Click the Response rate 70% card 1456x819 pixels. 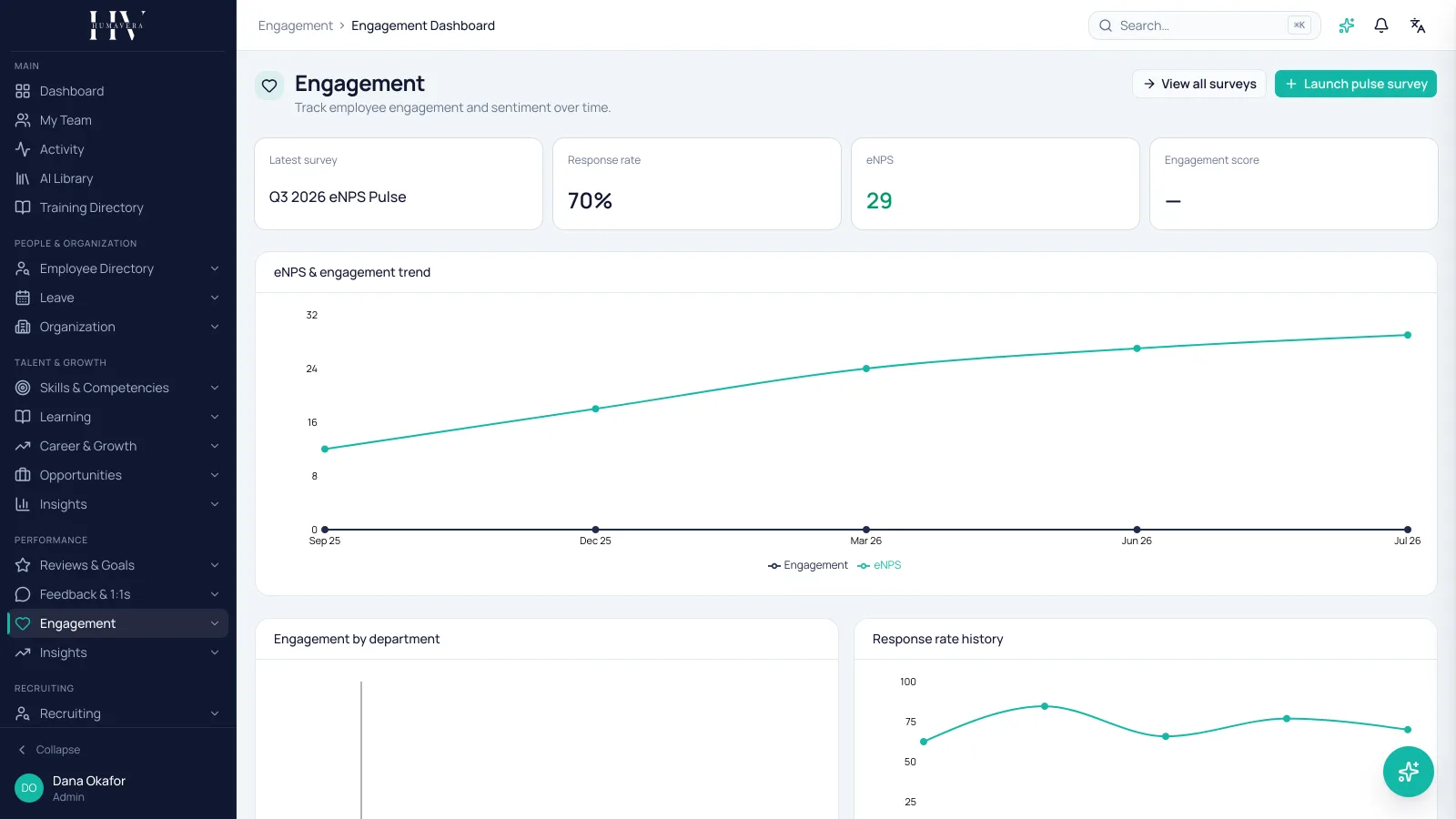[x=697, y=184]
